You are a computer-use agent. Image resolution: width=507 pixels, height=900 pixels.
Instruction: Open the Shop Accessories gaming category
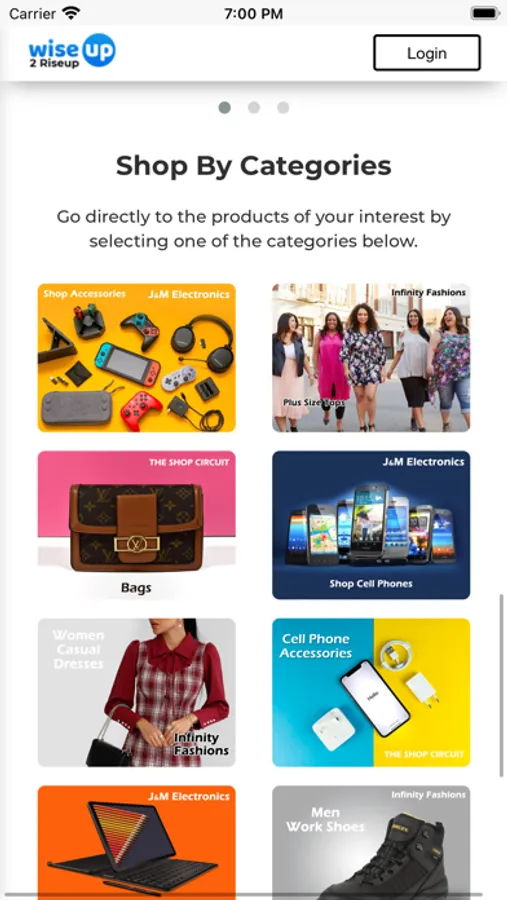pos(137,358)
